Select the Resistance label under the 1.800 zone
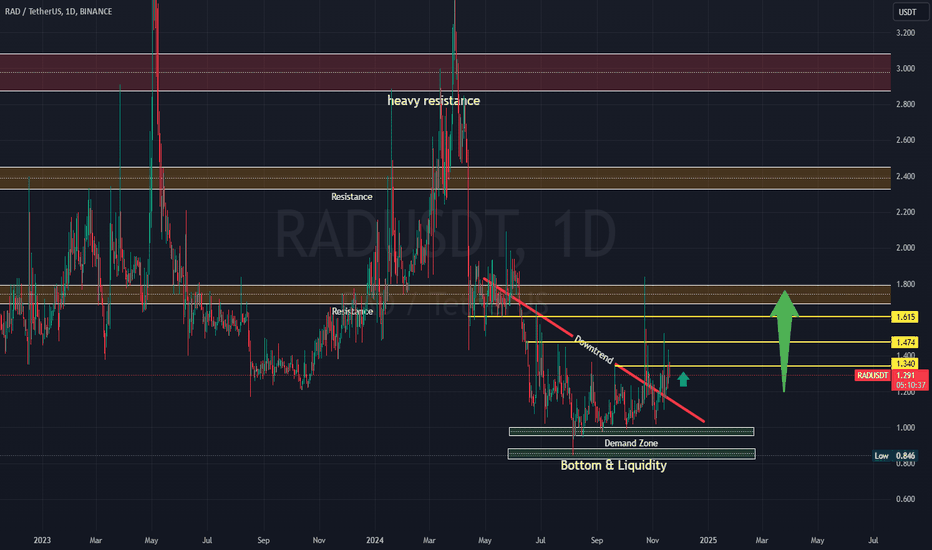Viewport: 932px width, 550px height. pyautogui.click(x=352, y=312)
